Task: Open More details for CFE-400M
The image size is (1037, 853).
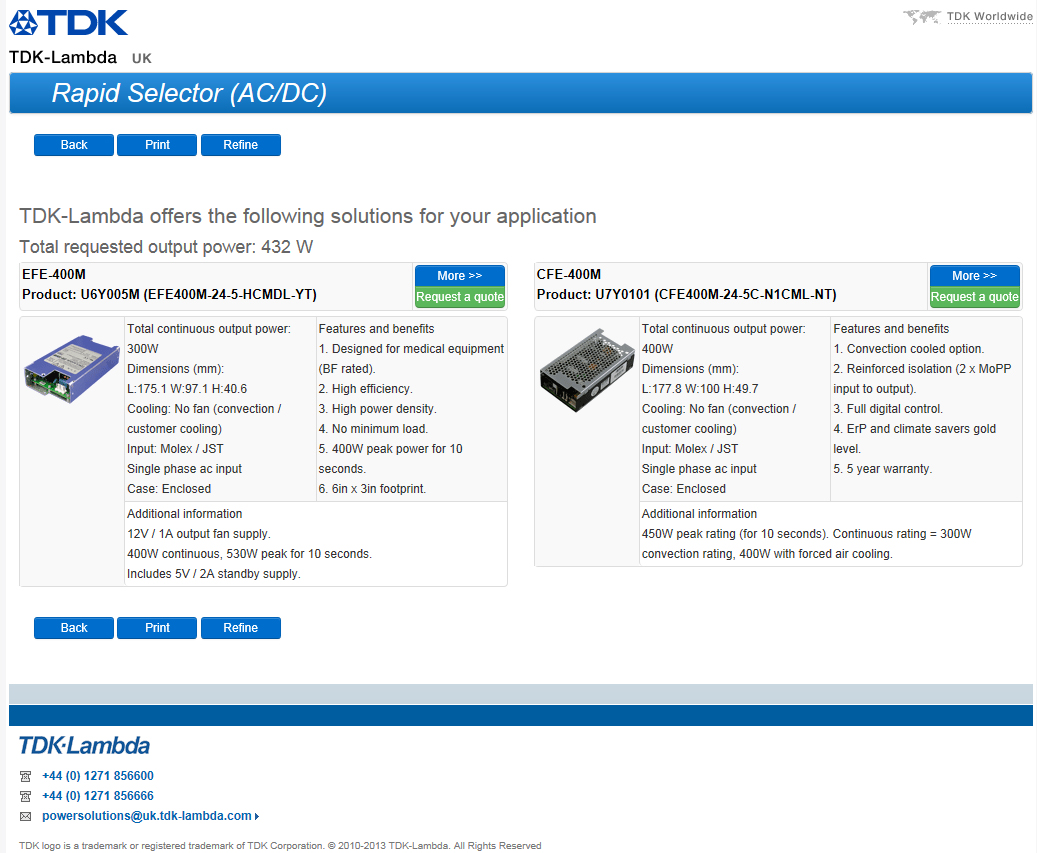Action: click(x=974, y=275)
